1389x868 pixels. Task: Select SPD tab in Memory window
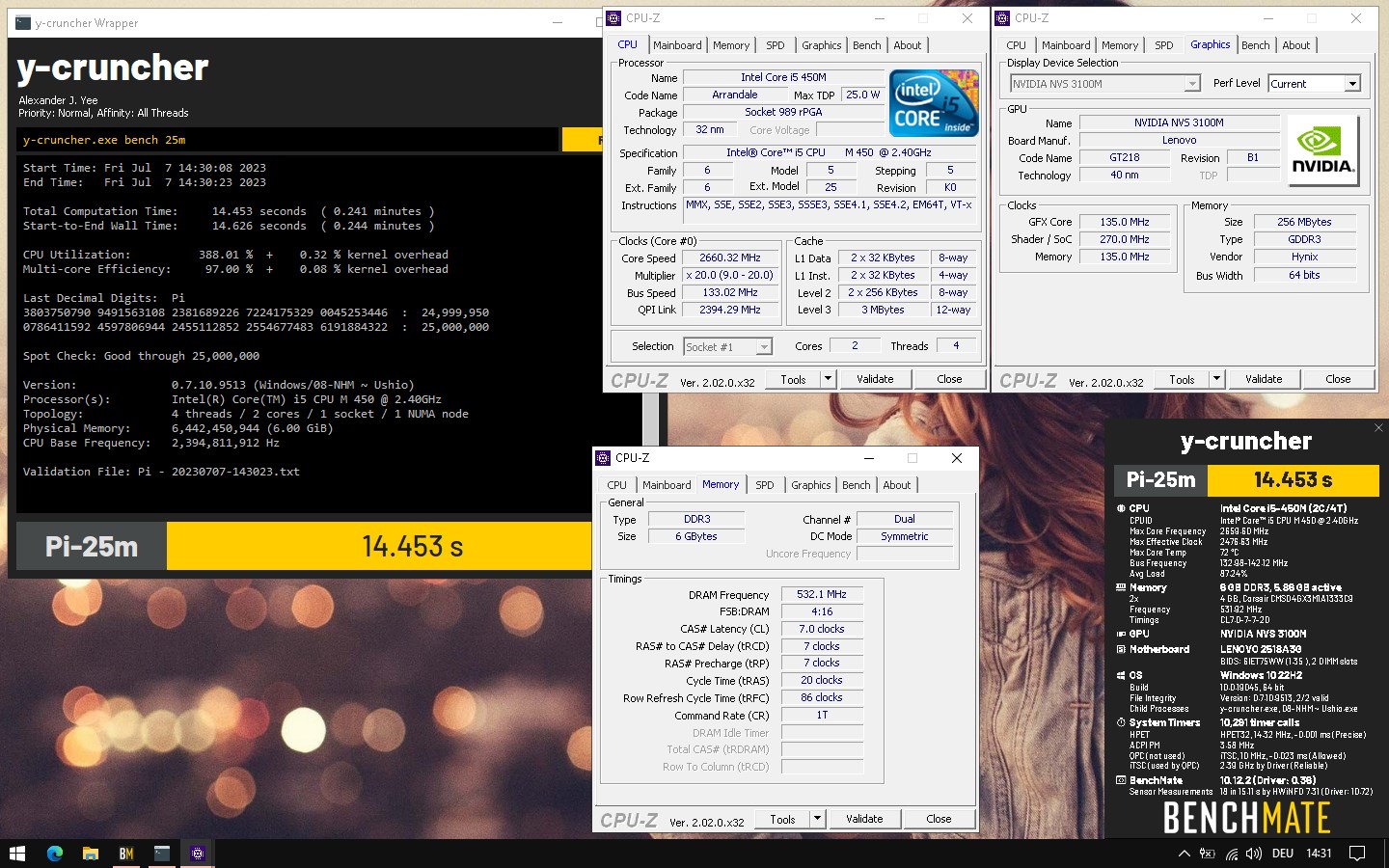[764, 485]
